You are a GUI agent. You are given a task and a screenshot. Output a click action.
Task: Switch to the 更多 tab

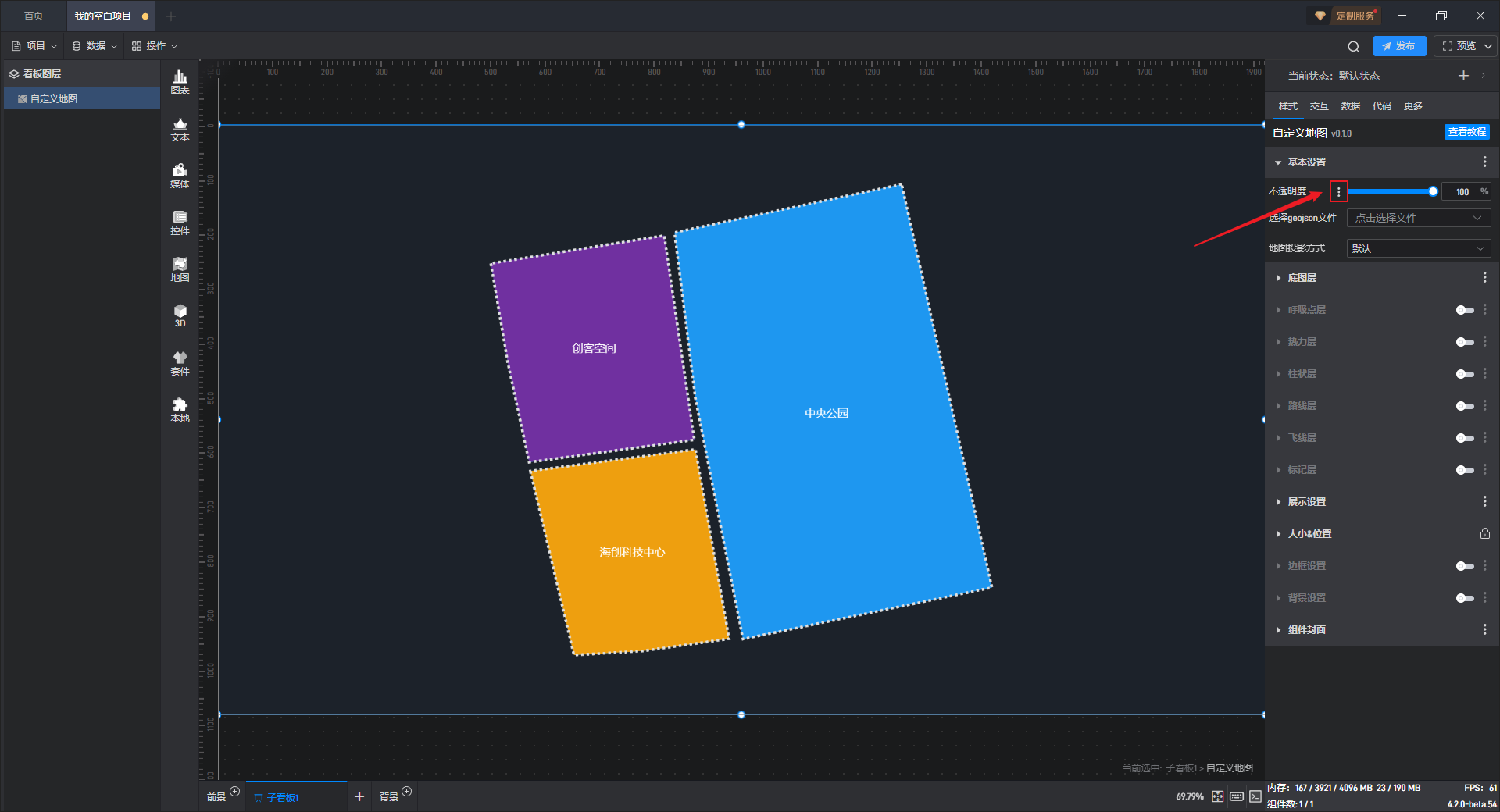tap(1412, 106)
